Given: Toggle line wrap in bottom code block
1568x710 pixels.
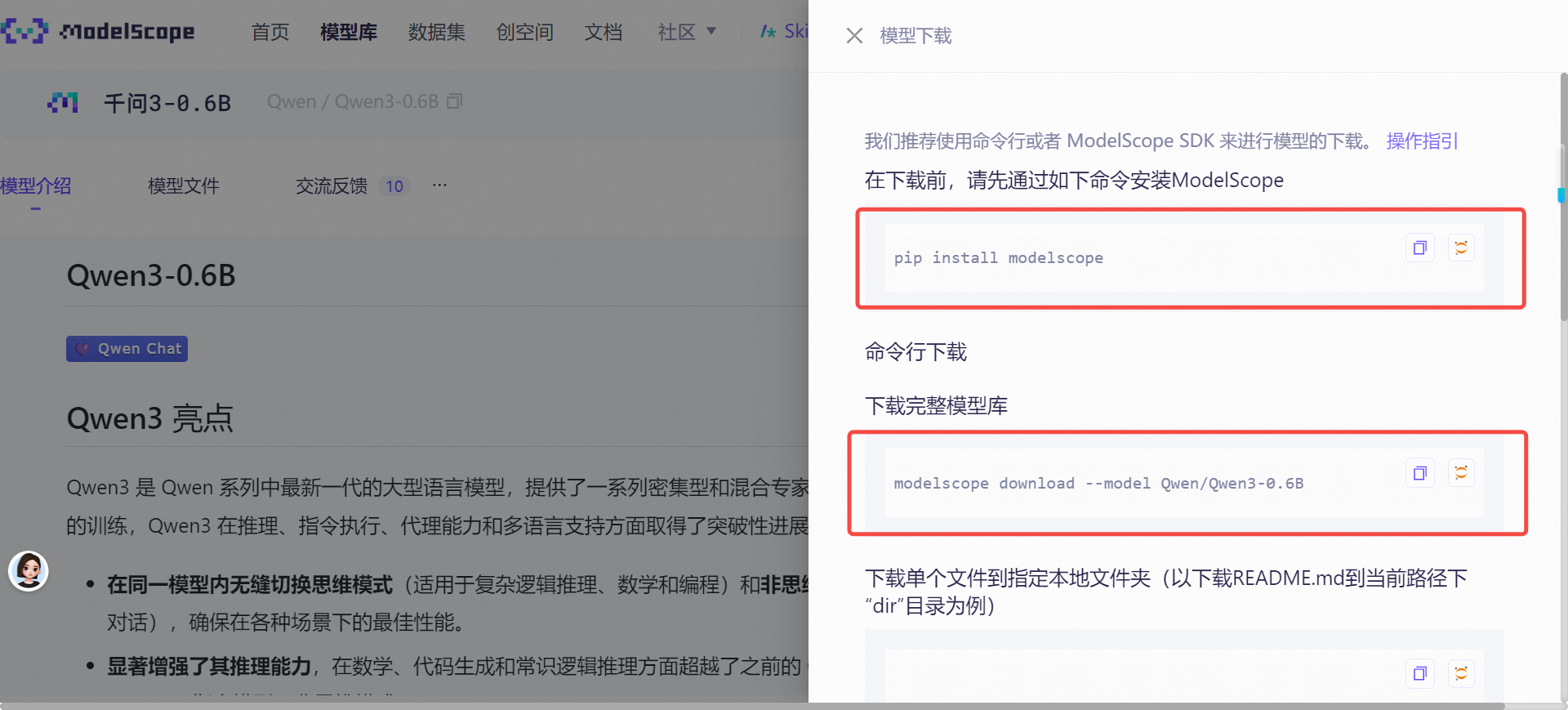Looking at the screenshot, I should tap(1461, 673).
